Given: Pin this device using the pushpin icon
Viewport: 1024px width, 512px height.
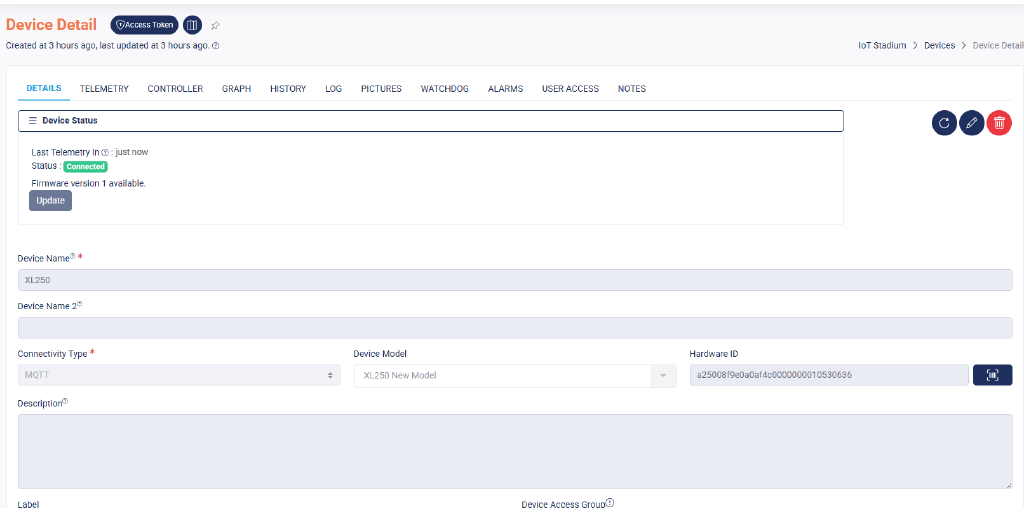Looking at the screenshot, I should [215, 25].
